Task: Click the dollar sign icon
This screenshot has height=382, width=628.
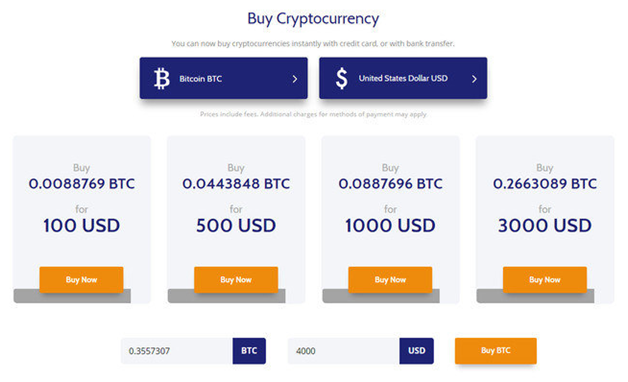Action: tap(342, 78)
